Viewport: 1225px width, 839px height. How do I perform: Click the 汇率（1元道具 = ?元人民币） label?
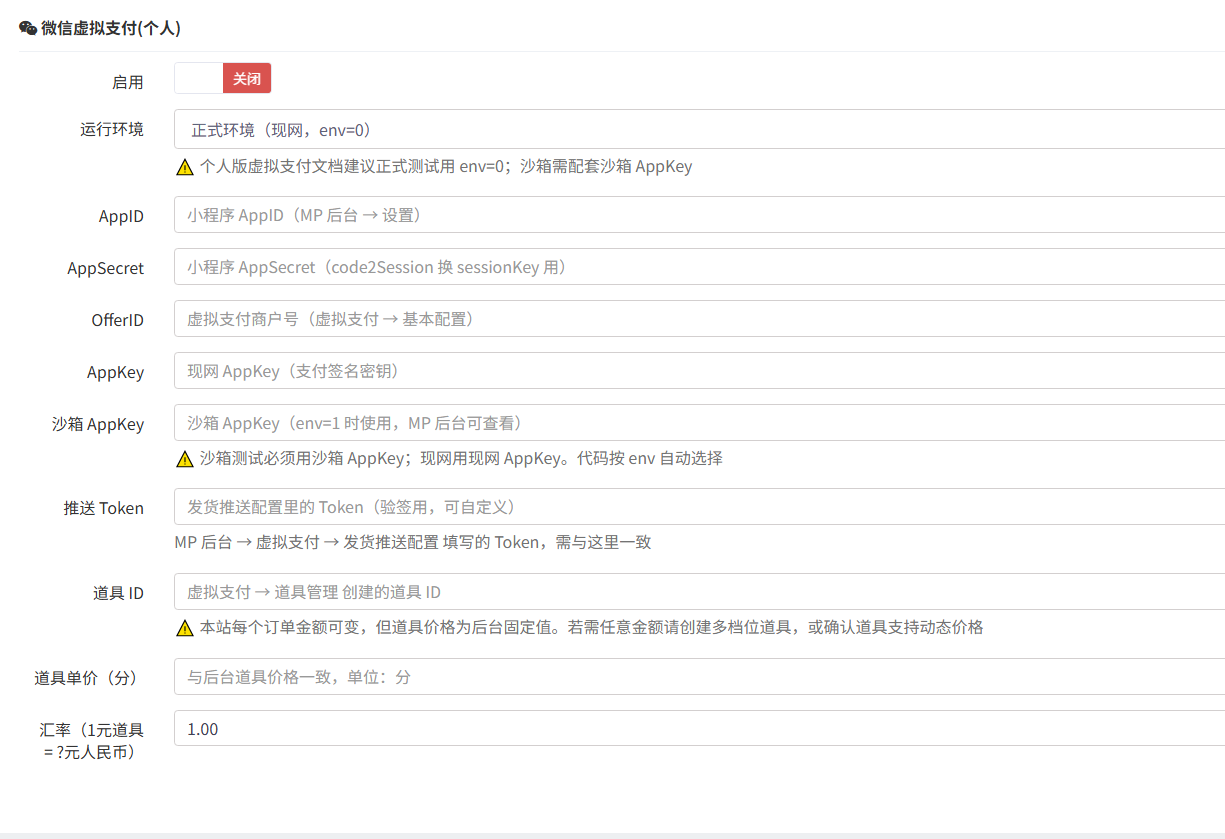[x=92, y=741]
